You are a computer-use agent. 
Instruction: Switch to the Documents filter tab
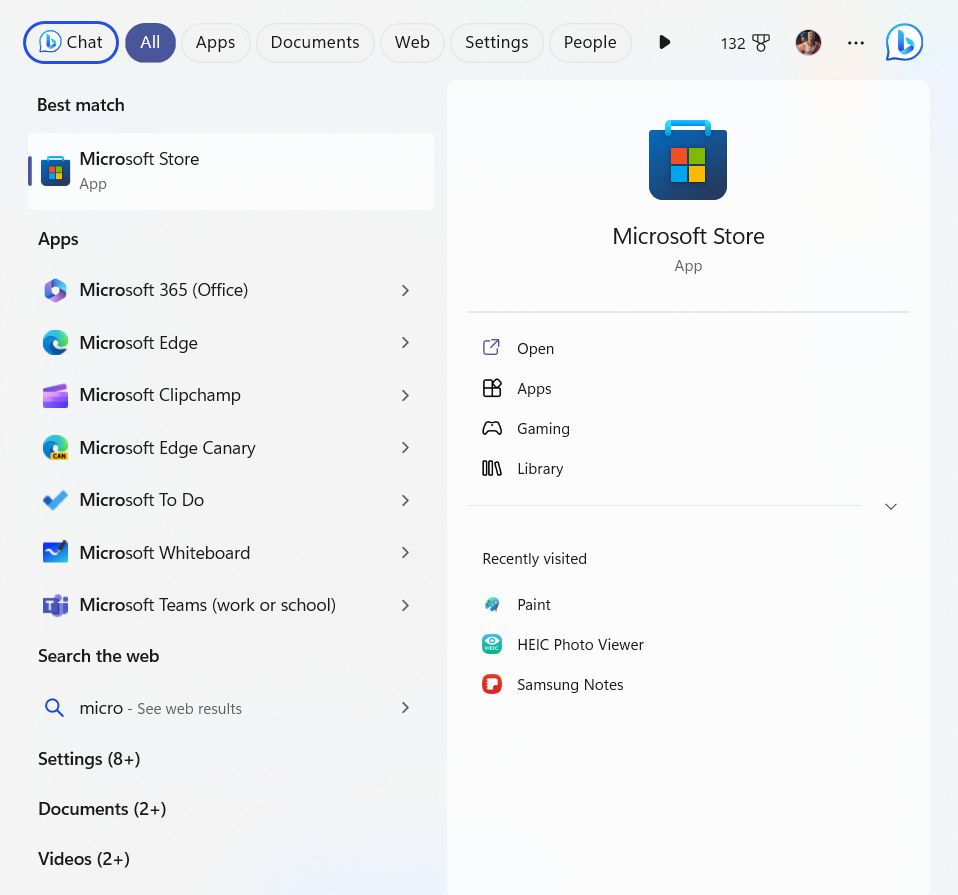point(315,42)
